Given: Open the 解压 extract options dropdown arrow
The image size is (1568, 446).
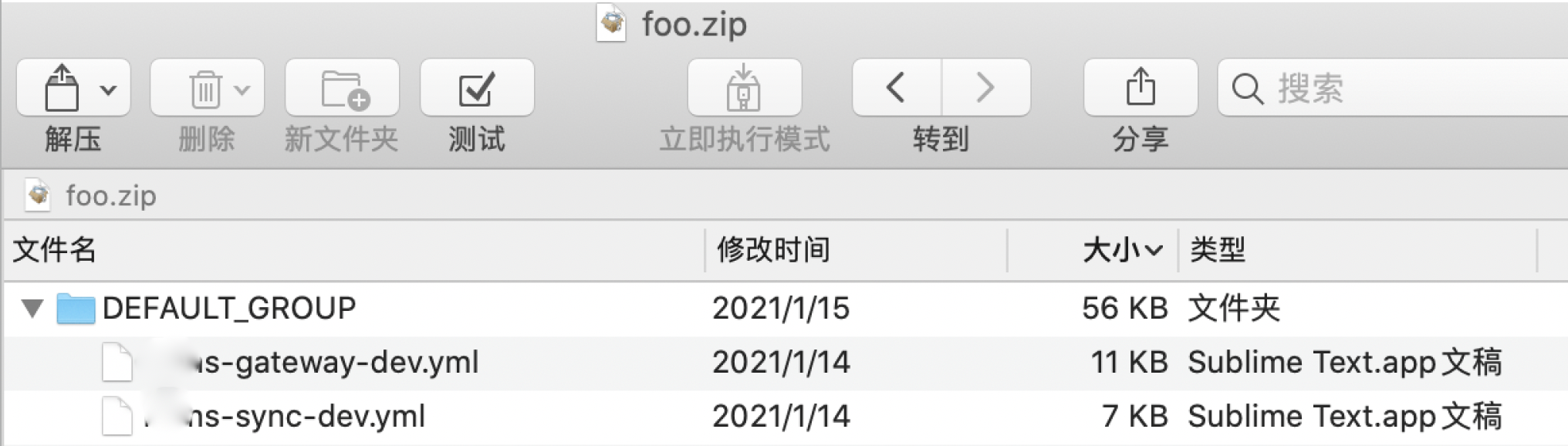Looking at the screenshot, I should coord(109,87).
